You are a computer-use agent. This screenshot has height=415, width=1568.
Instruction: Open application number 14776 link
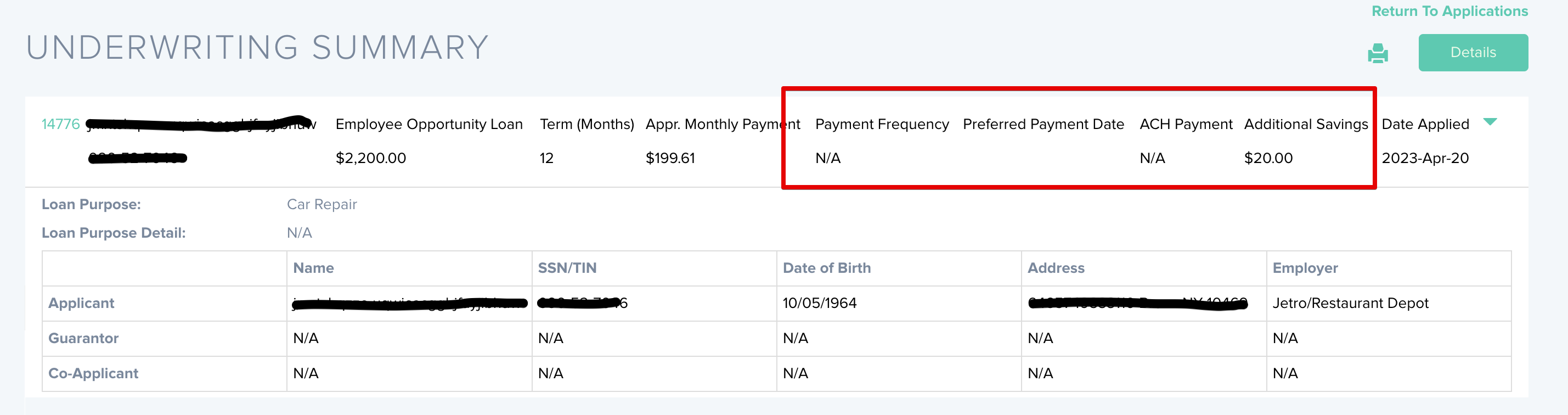click(60, 124)
